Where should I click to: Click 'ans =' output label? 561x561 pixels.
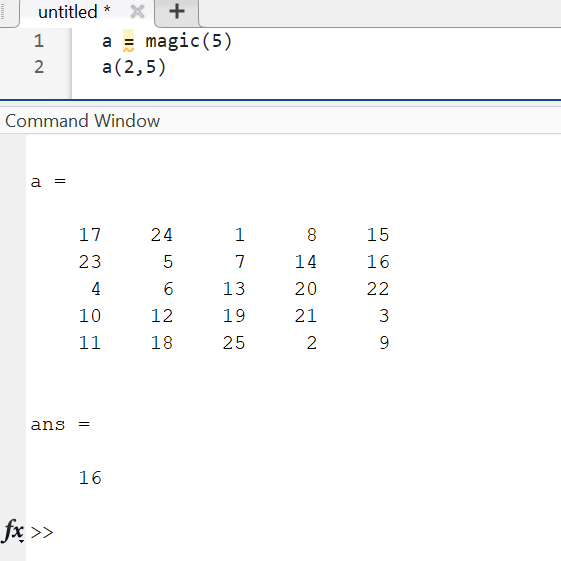(60, 425)
